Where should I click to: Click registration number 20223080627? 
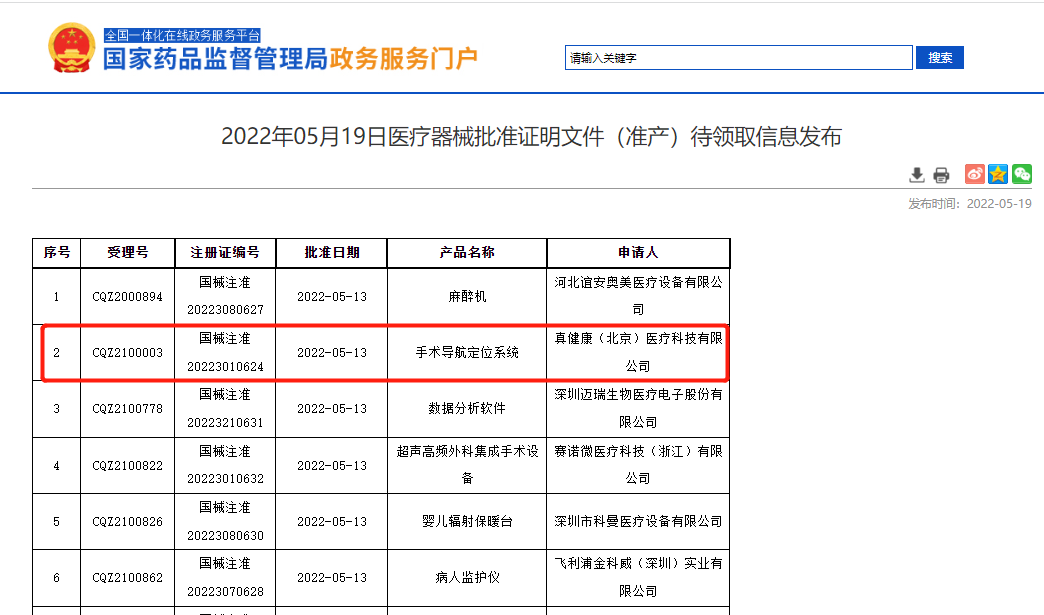(225, 310)
